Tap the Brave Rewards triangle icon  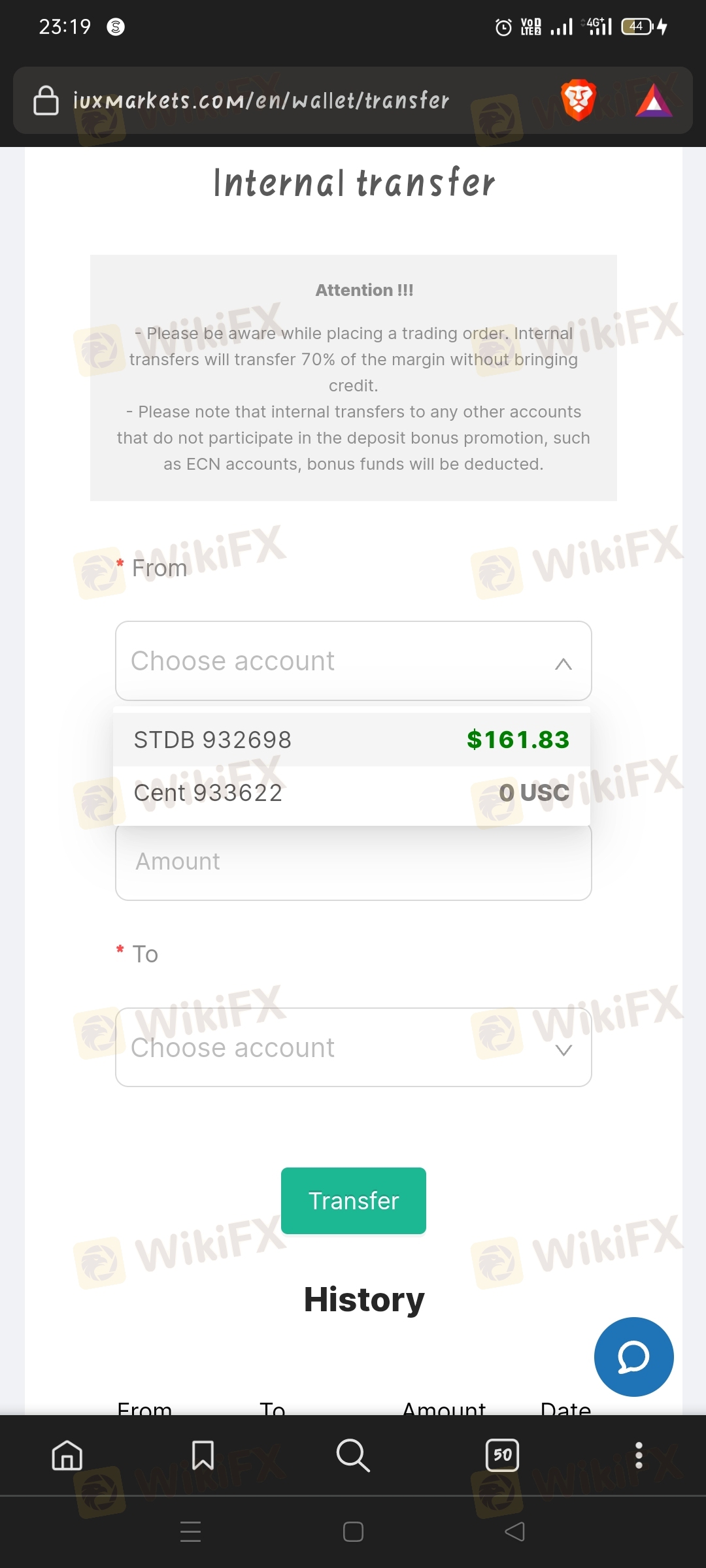[x=654, y=101]
